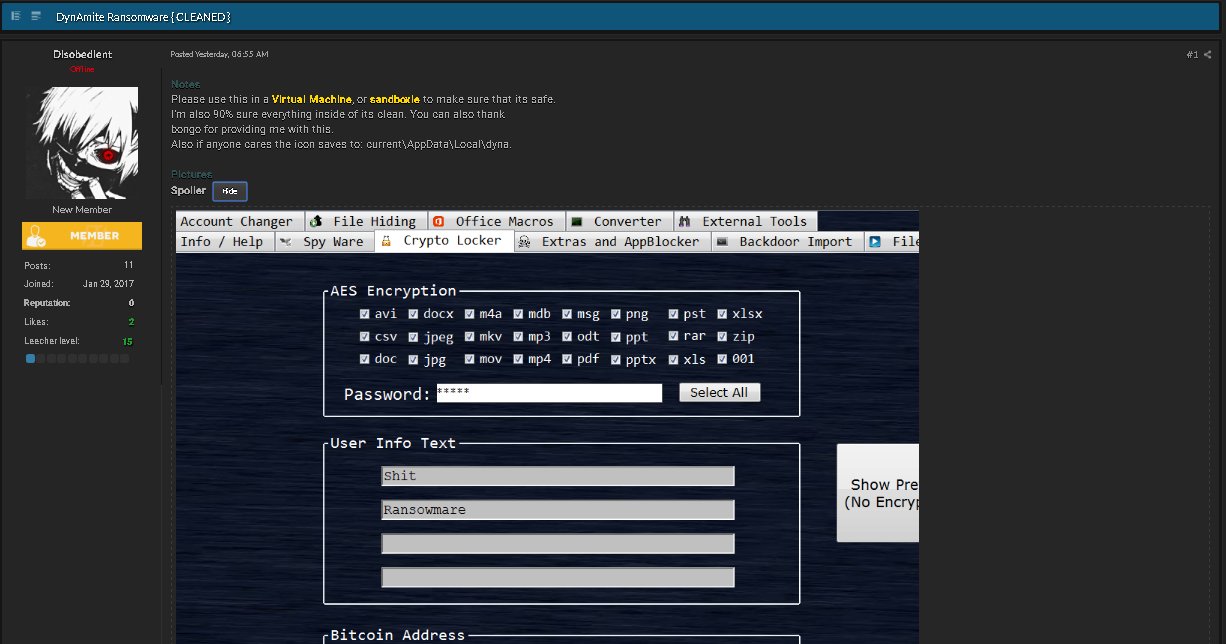Viewport: 1226px width, 644px height.
Task: Toggle the avi file type checkbox
Action: click(x=365, y=314)
